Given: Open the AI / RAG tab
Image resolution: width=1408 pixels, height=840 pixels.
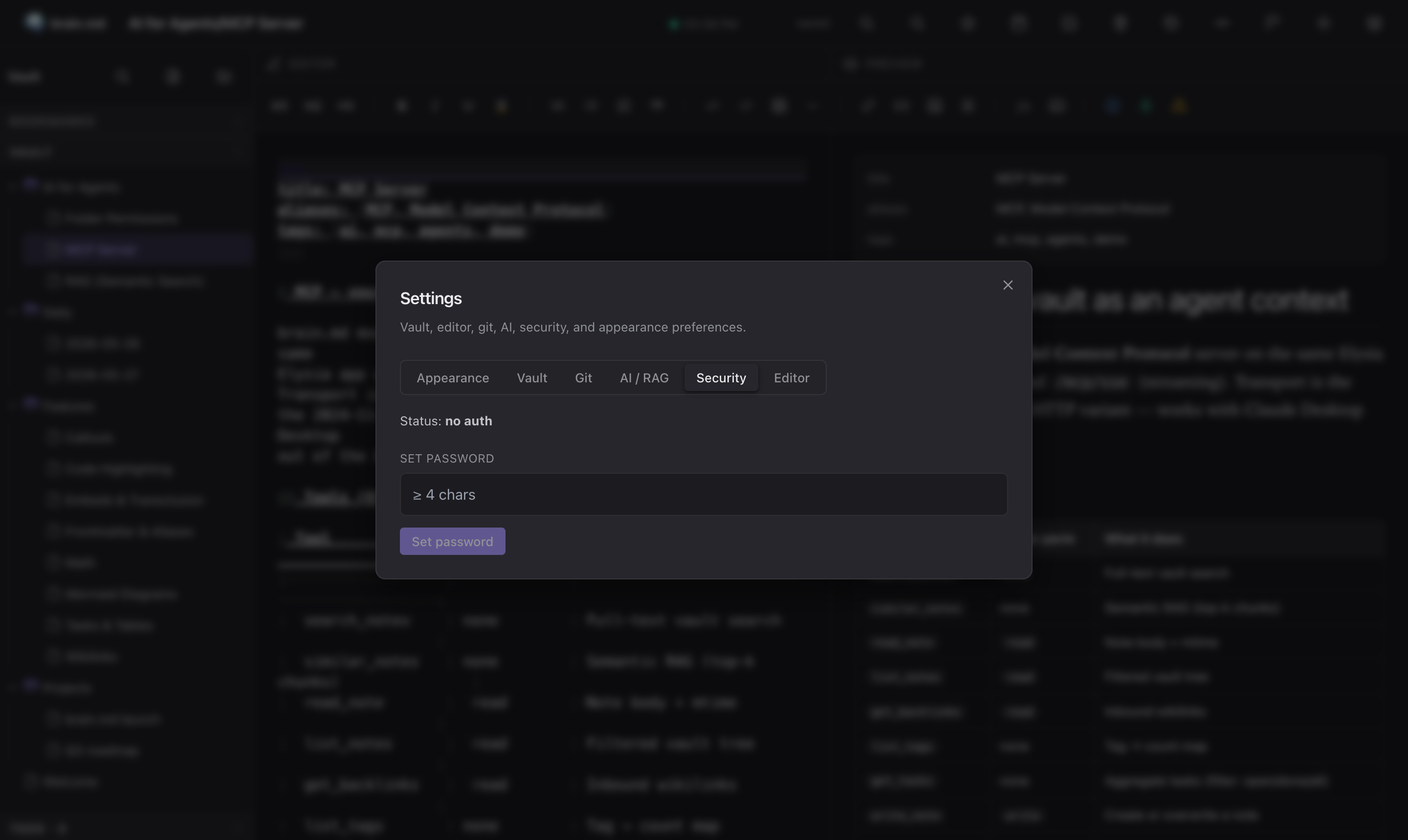Looking at the screenshot, I should click(x=644, y=377).
